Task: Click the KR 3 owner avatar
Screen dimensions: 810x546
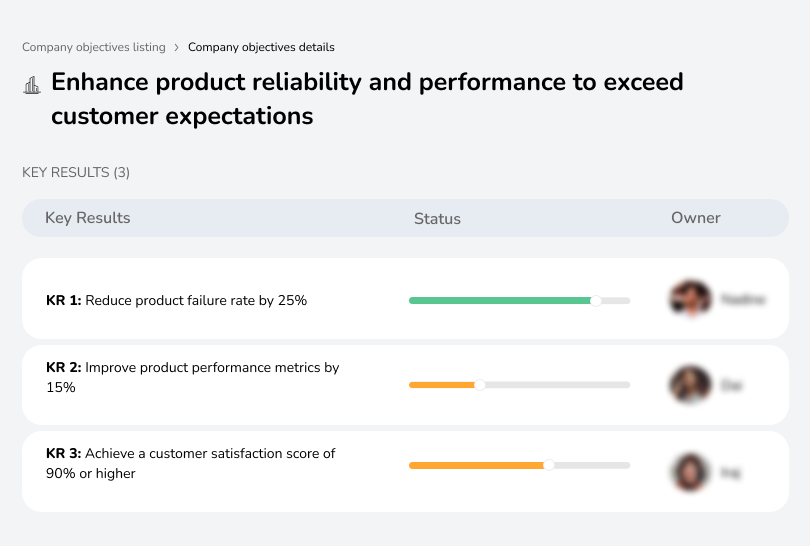Action: click(x=690, y=471)
